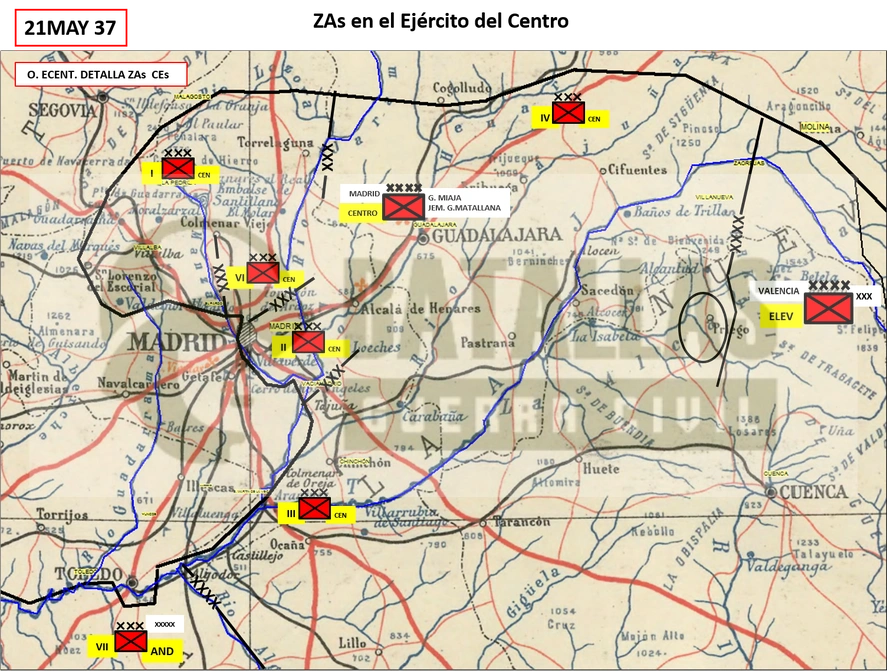This screenshot has width=887, height=671.
Task: Click the yellow IV label
Action: pos(545,118)
